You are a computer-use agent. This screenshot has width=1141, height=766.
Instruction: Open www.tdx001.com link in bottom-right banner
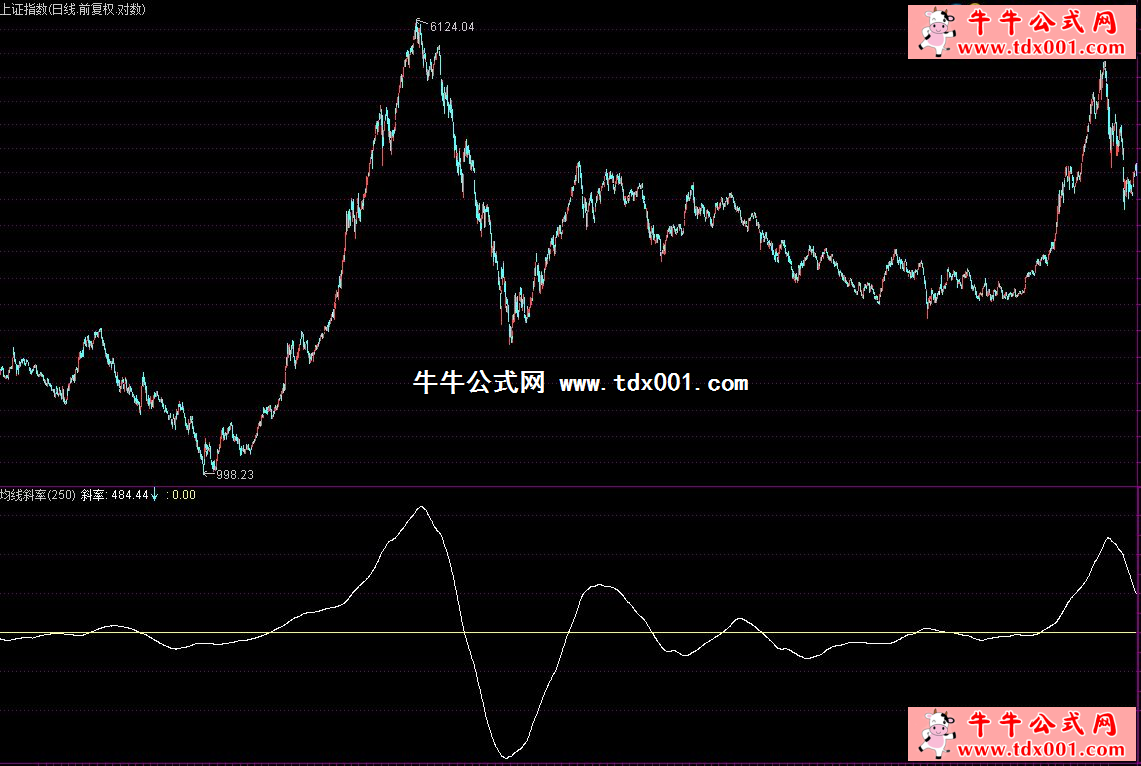pos(1041,750)
